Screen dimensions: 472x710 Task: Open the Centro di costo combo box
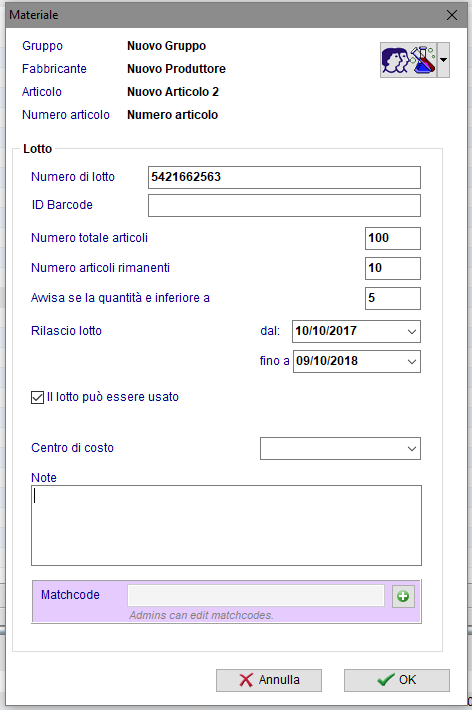click(x=340, y=448)
